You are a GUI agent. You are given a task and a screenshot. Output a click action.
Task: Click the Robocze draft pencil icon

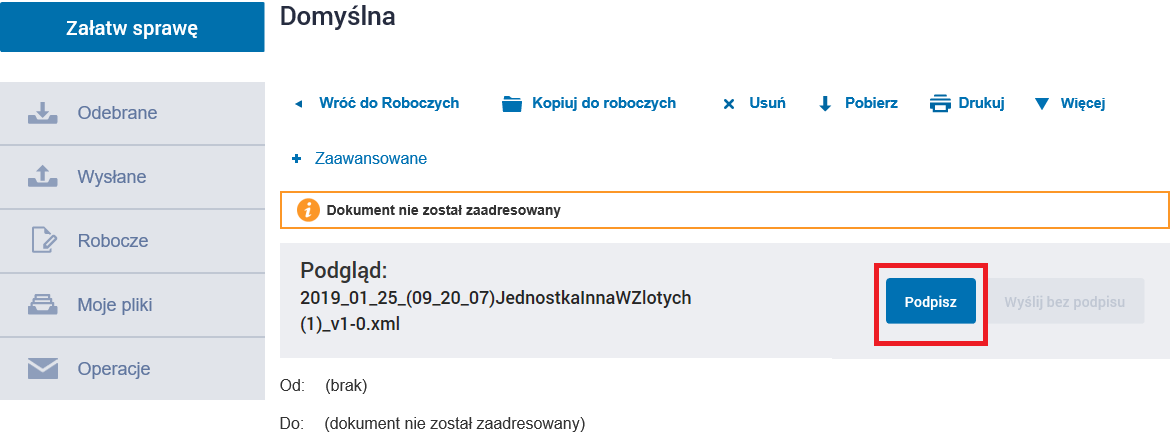(x=42, y=241)
